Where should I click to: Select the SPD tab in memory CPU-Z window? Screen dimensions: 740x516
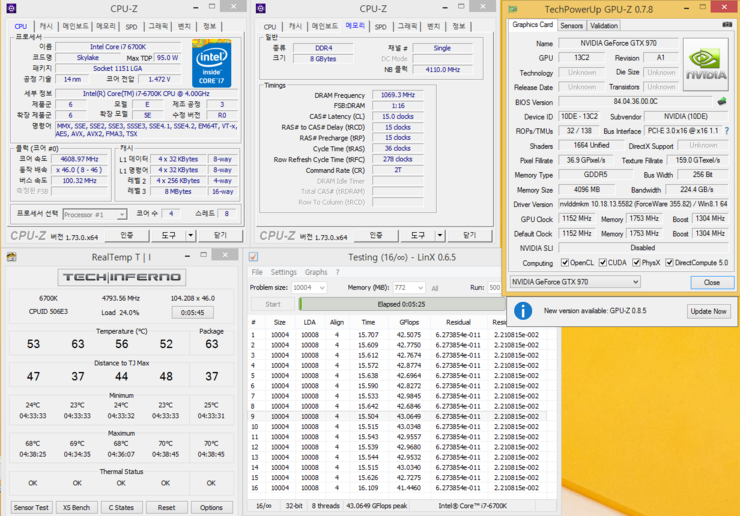380,27
